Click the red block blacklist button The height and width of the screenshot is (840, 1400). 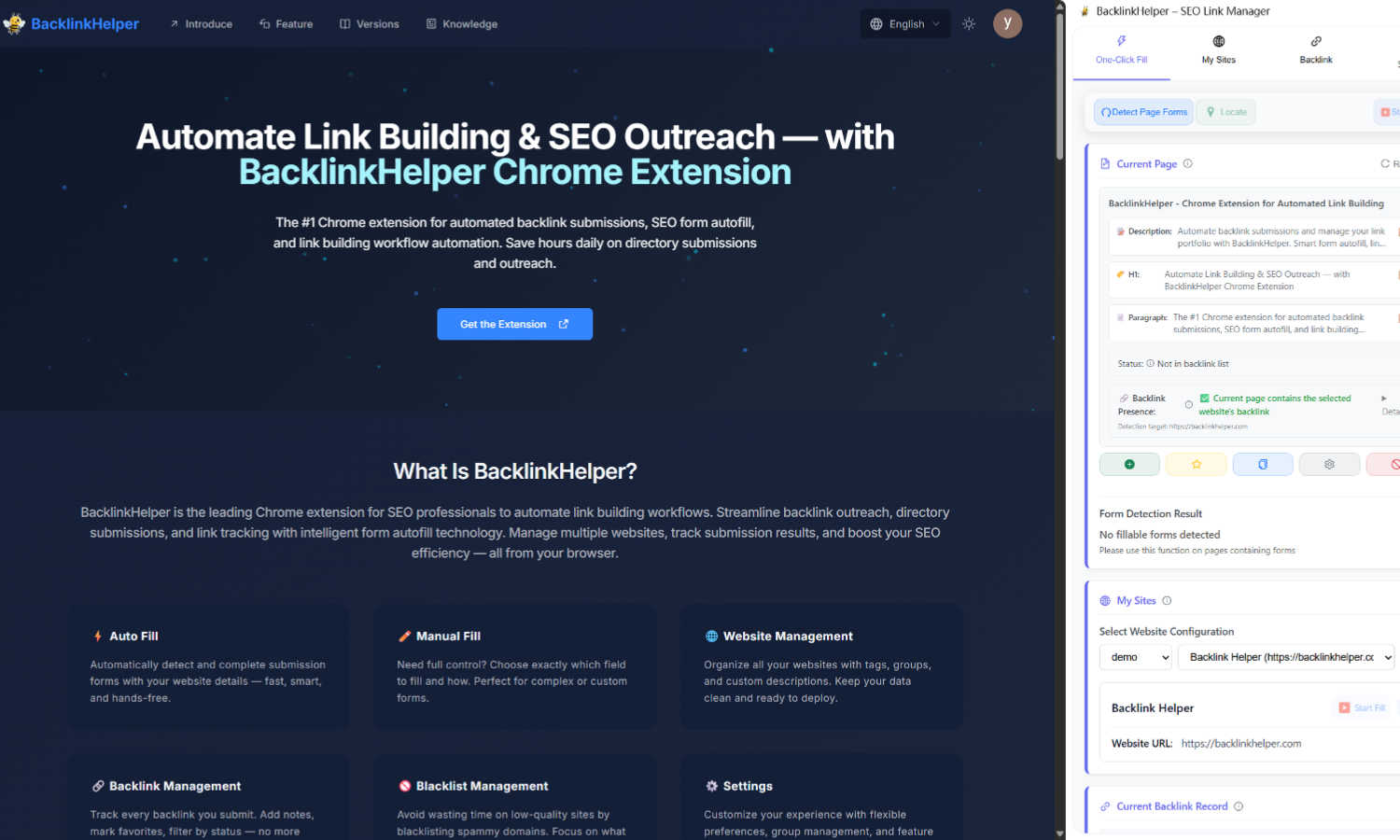coord(1385,464)
